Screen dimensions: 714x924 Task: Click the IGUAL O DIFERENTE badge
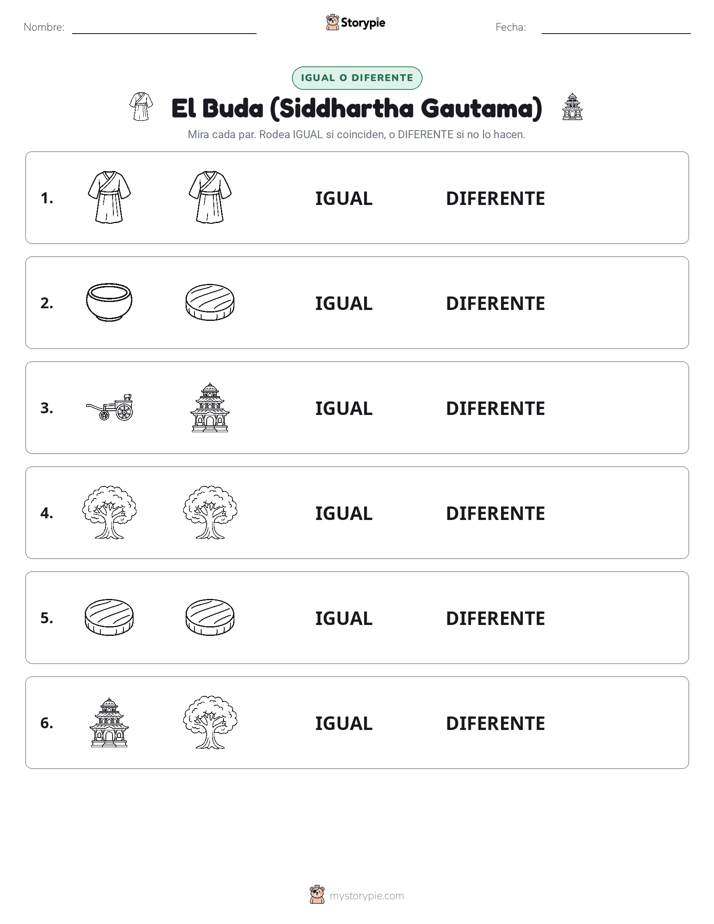click(357, 78)
